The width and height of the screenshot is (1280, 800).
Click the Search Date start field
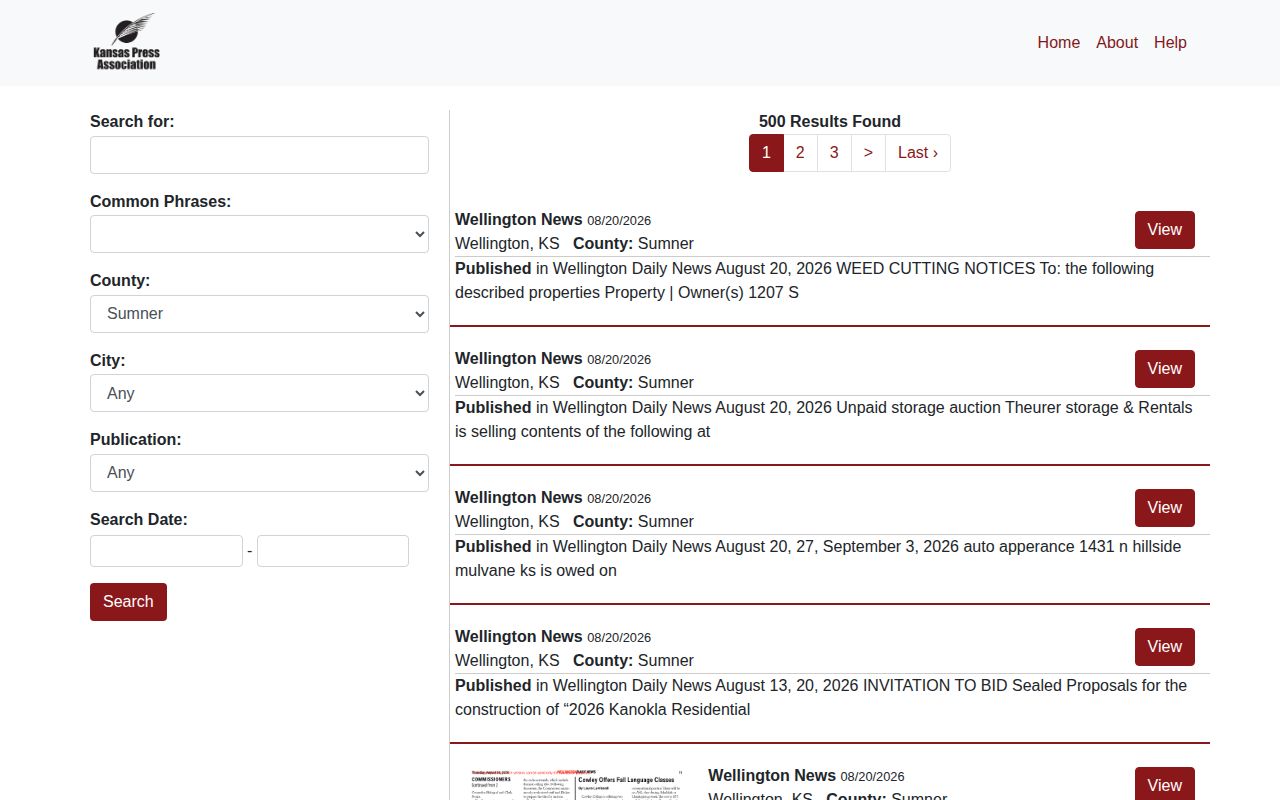coord(166,551)
